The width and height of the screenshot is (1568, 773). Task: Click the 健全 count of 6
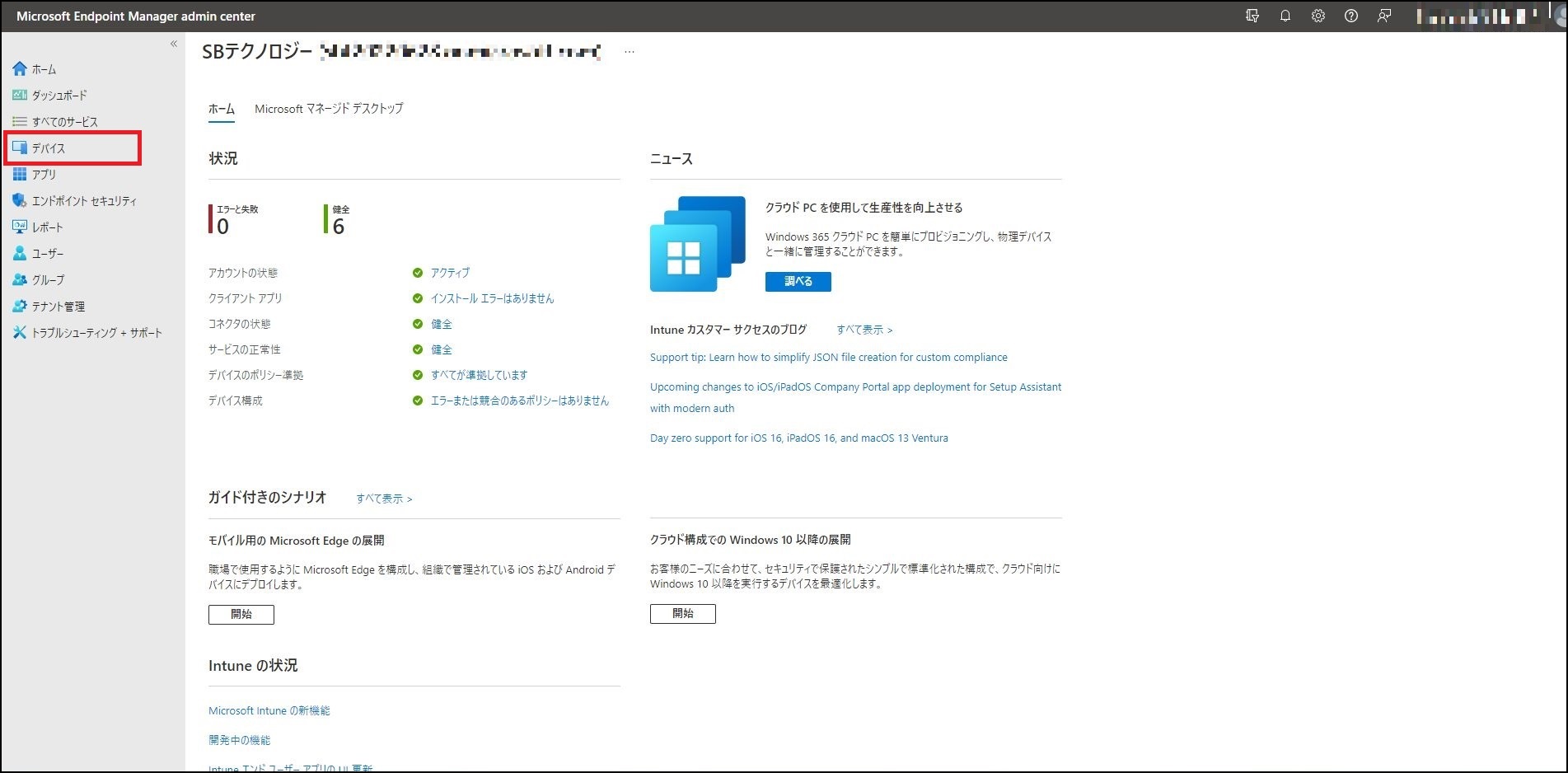[x=338, y=219]
